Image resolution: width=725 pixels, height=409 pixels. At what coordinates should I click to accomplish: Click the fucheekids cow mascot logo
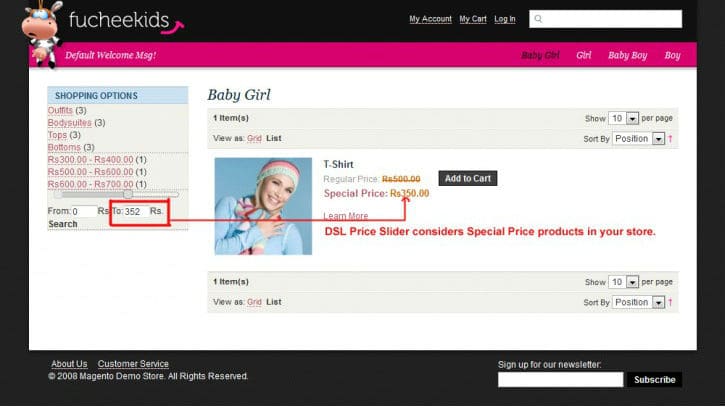point(42,34)
